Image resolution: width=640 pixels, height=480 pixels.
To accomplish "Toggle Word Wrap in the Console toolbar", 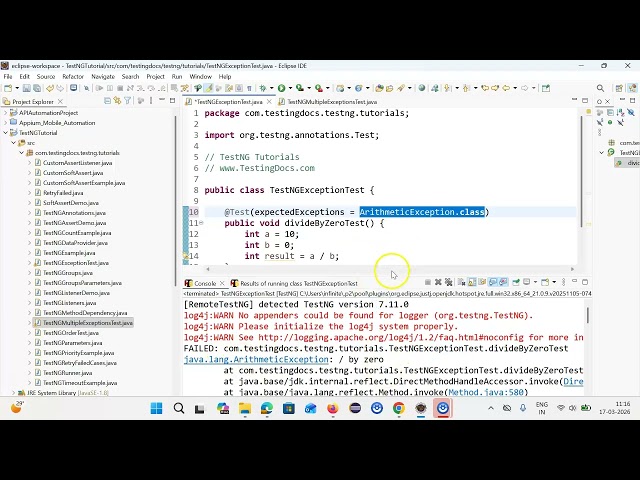I will [x=482, y=282].
